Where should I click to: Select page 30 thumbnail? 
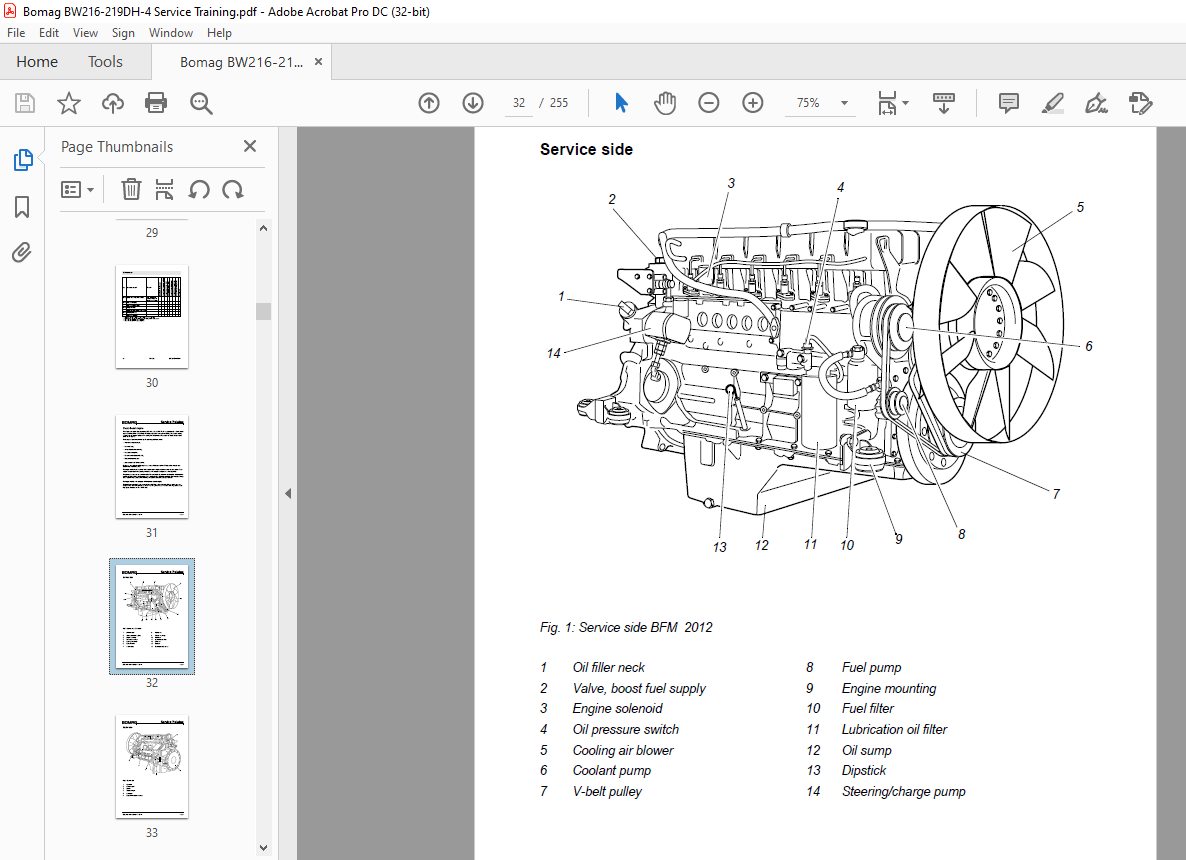click(152, 317)
